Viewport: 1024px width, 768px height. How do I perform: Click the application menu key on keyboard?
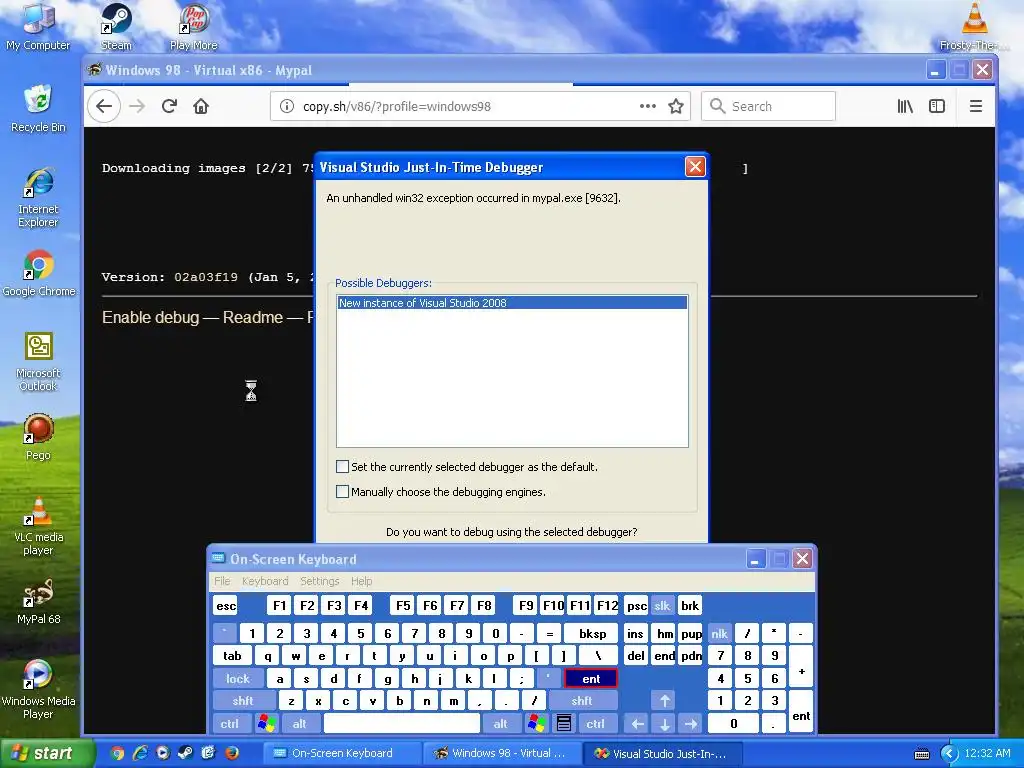(564, 724)
